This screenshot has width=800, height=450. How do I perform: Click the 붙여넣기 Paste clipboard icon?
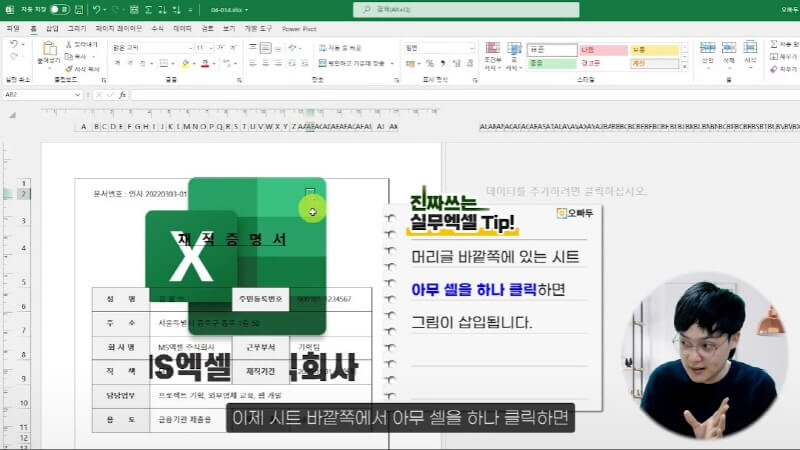pyautogui.click(x=49, y=49)
